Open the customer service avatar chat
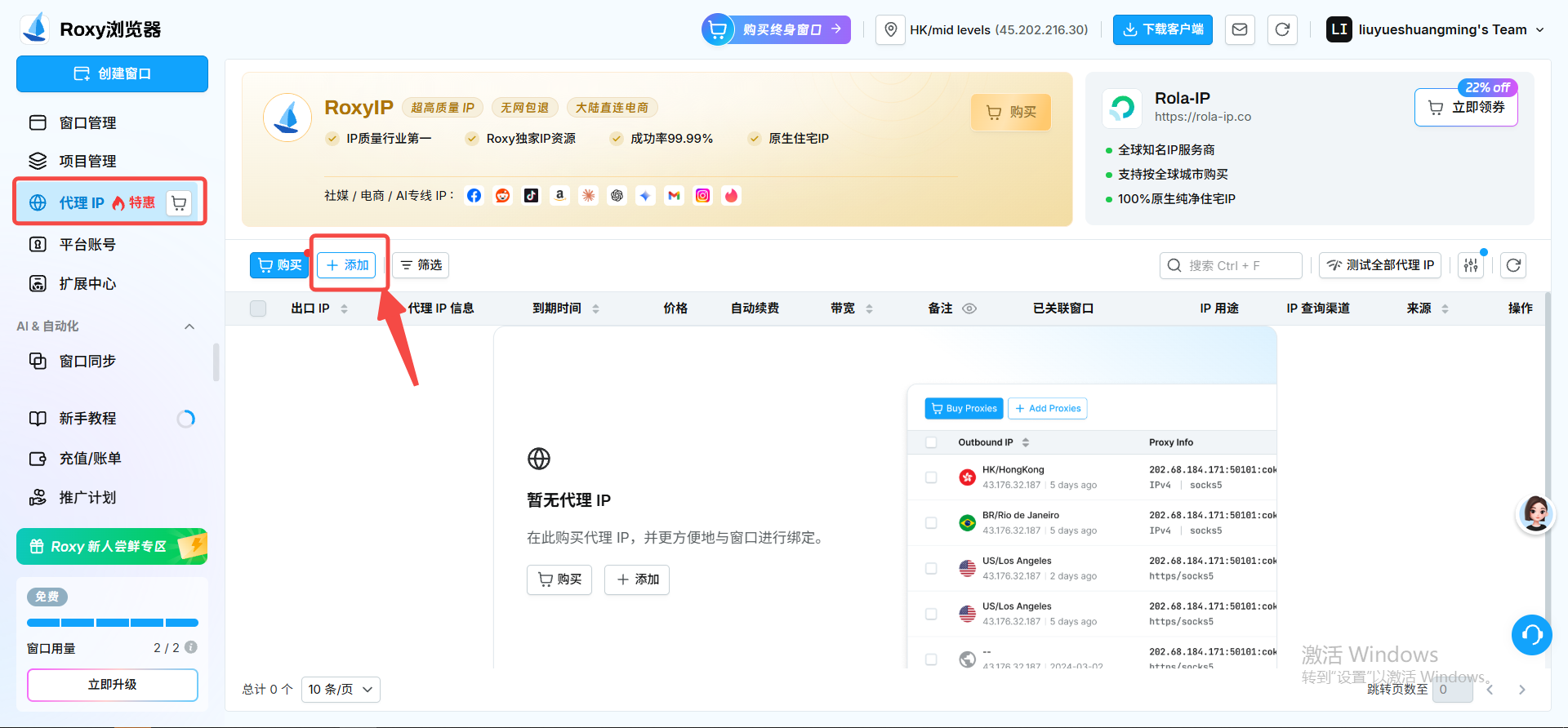The width and height of the screenshot is (1568, 728). [1535, 514]
